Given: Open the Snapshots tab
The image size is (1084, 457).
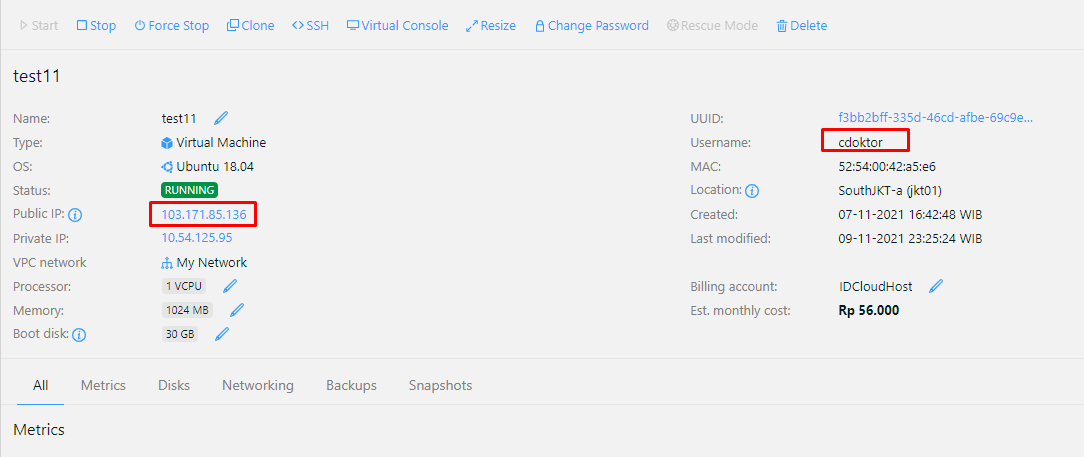Looking at the screenshot, I should coord(440,385).
